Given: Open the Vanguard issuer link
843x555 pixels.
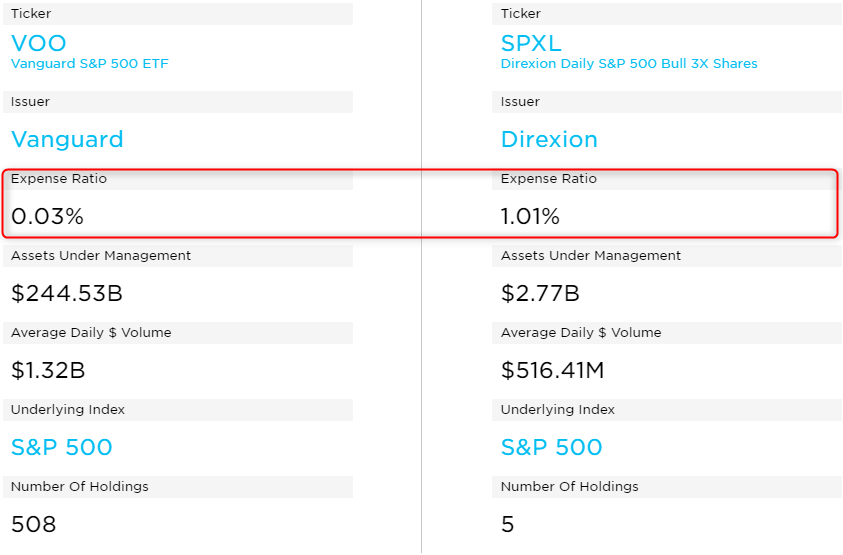Looking at the screenshot, I should point(67,139).
